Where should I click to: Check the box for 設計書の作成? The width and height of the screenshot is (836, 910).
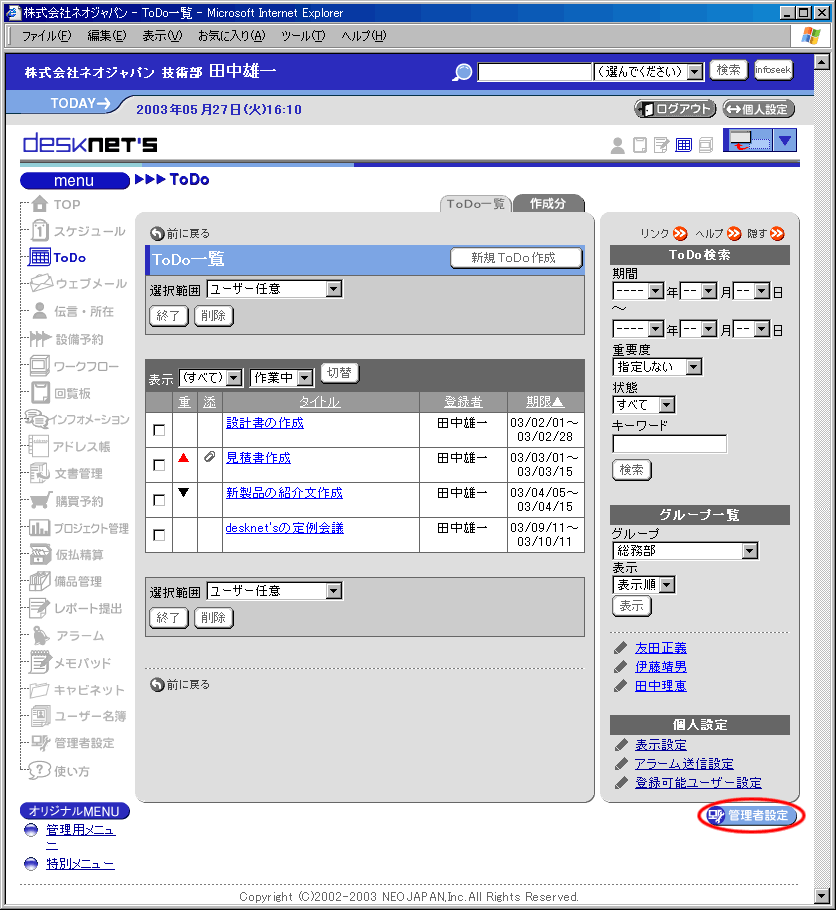[159, 430]
